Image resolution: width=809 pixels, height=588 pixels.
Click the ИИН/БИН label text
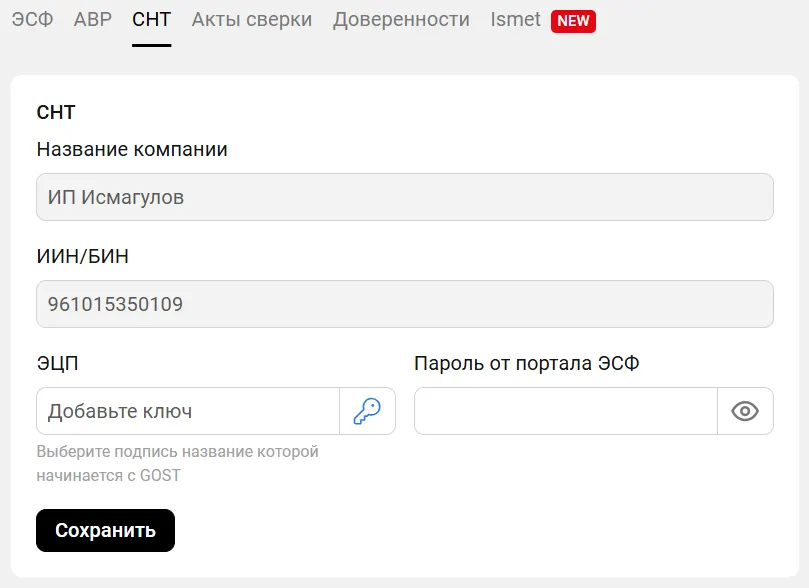82,257
